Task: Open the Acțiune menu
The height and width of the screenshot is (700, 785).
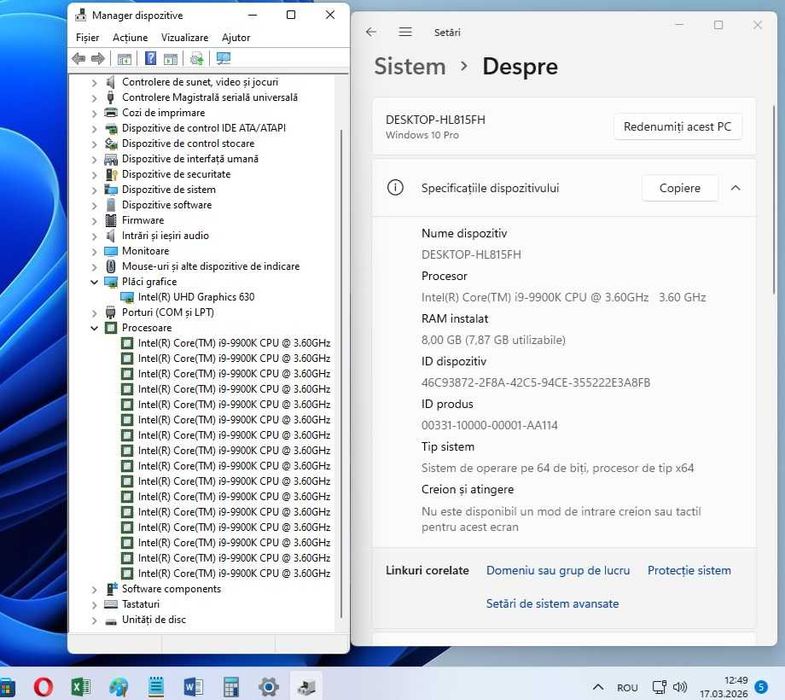Action: coord(130,38)
